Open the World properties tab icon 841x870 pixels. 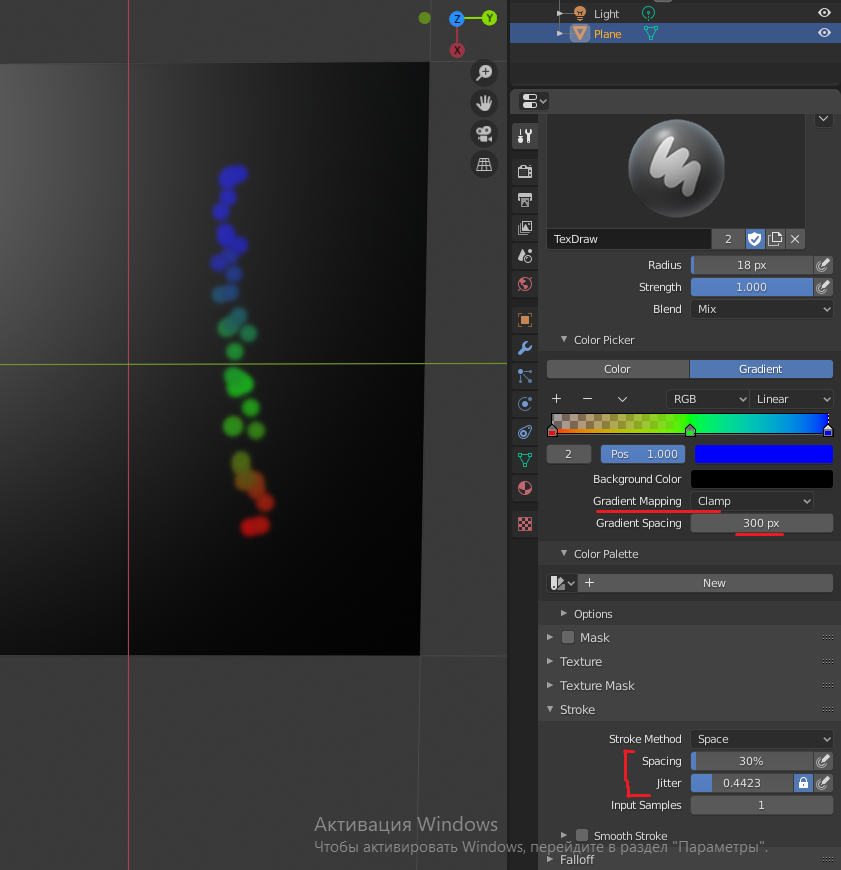pos(525,284)
